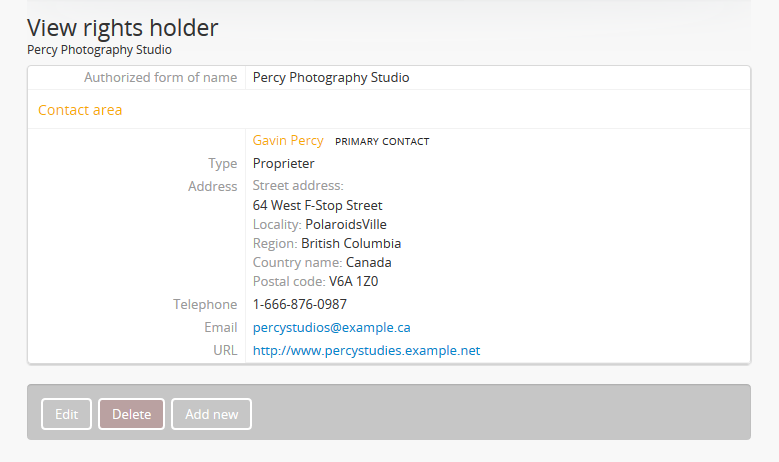Click the Edit button
Image resolution: width=779 pixels, height=462 pixels.
point(66,414)
